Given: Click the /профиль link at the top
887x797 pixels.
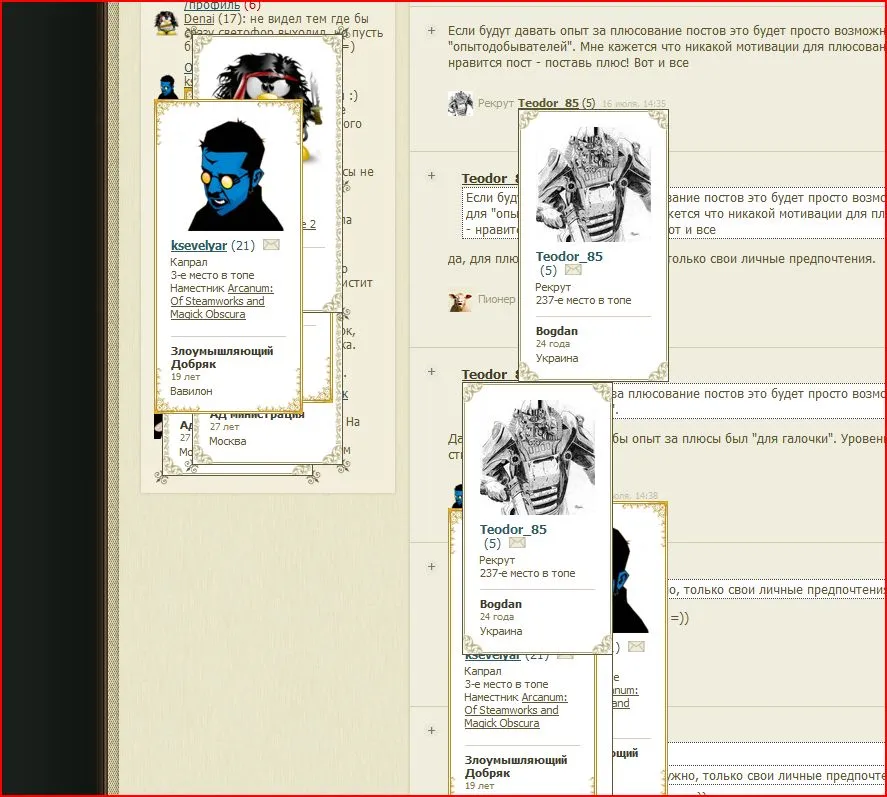Looking at the screenshot, I should click(x=212, y=5).
